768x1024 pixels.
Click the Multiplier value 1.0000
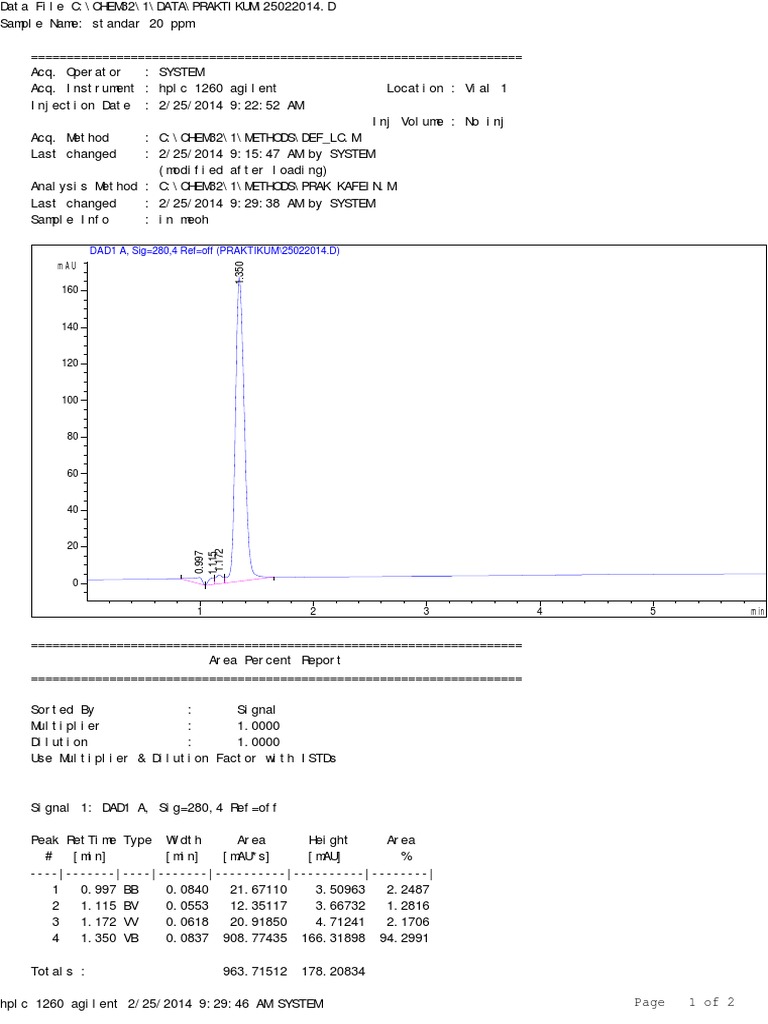[x=259, y=726]
